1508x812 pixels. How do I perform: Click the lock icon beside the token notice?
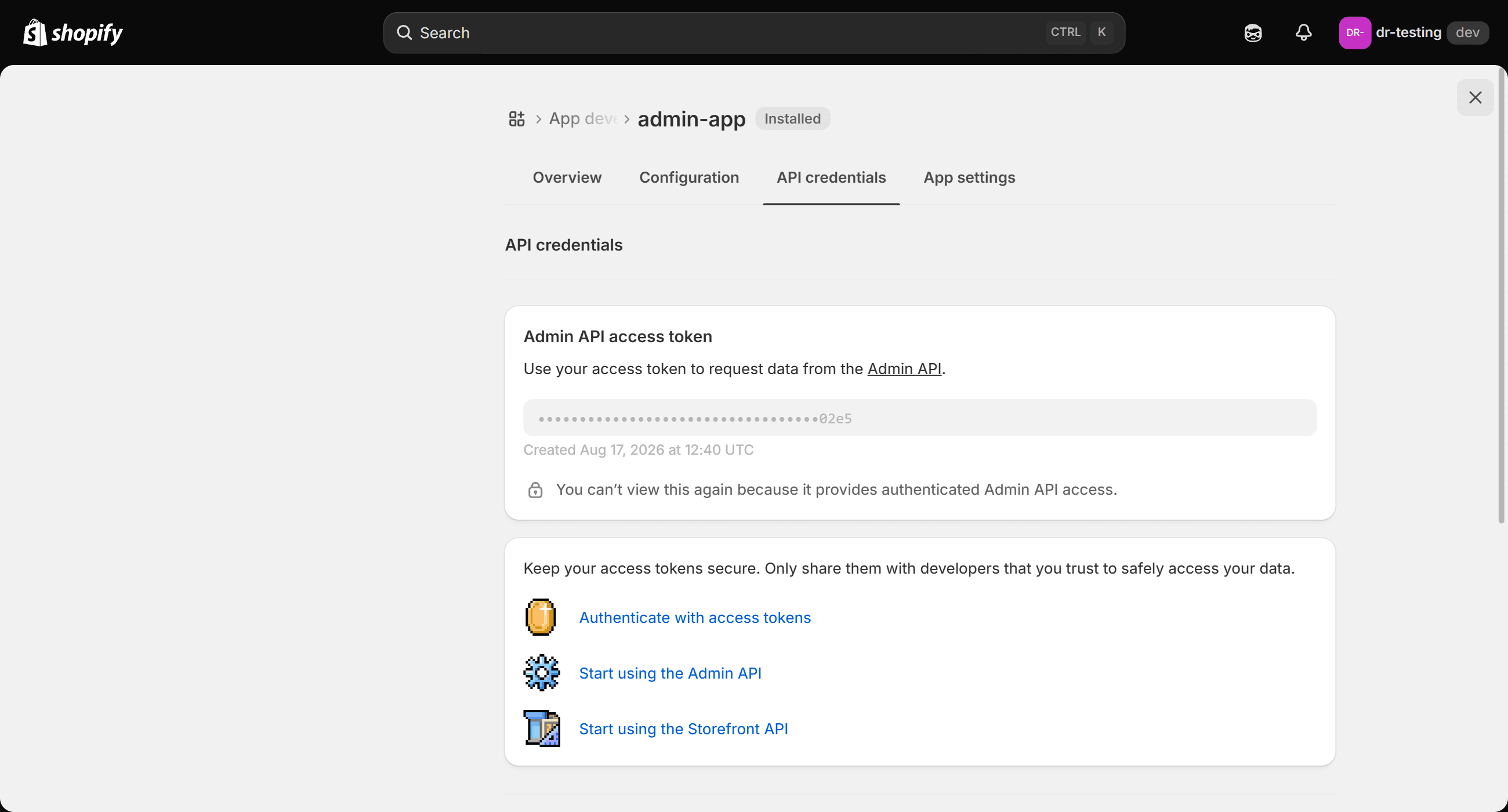tap(535, 490)
